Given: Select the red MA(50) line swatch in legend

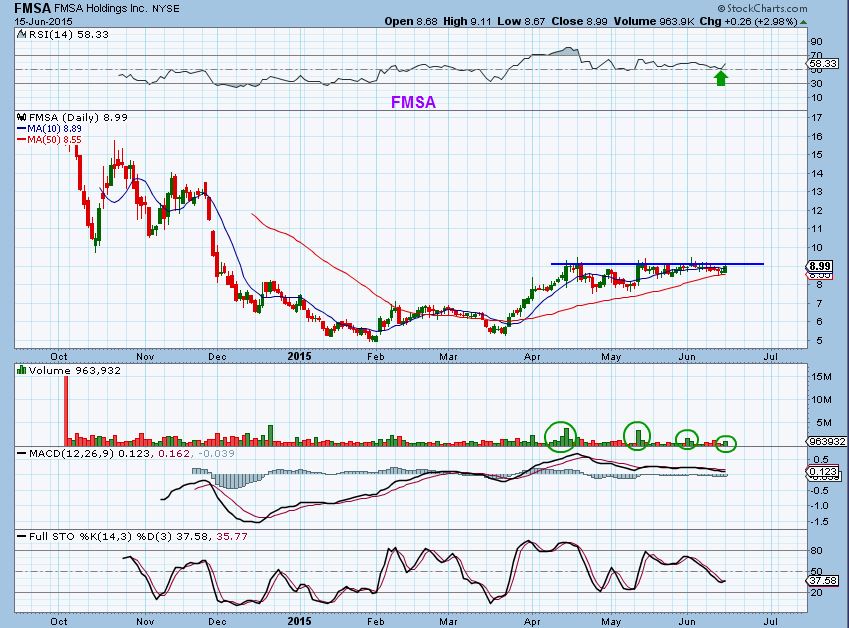Looking at the screenshot, I should (x=22, y=140).
